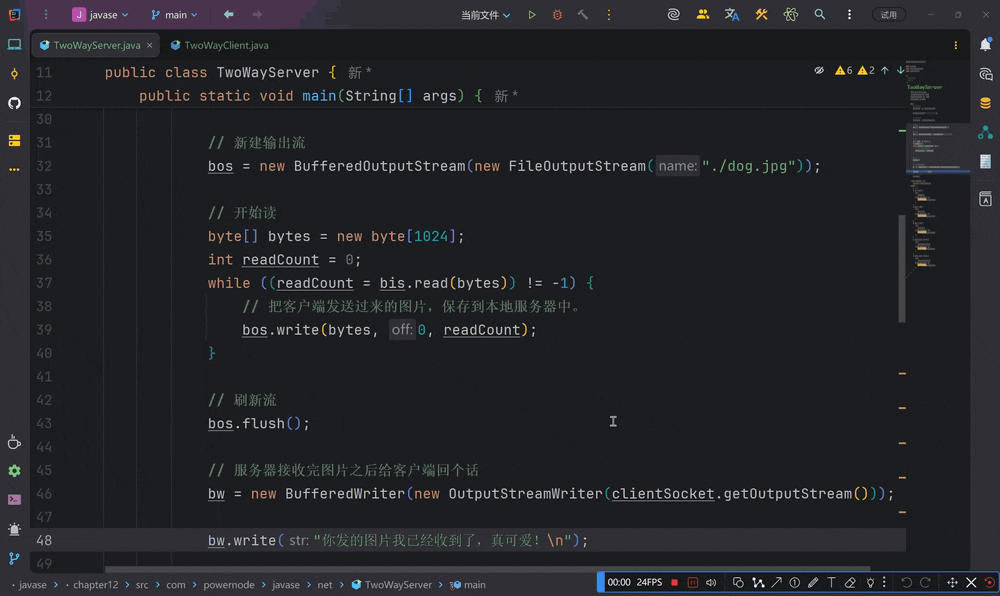Open the database tool window icon
This screenshot has height=596, width=1000.
(986, 103)
